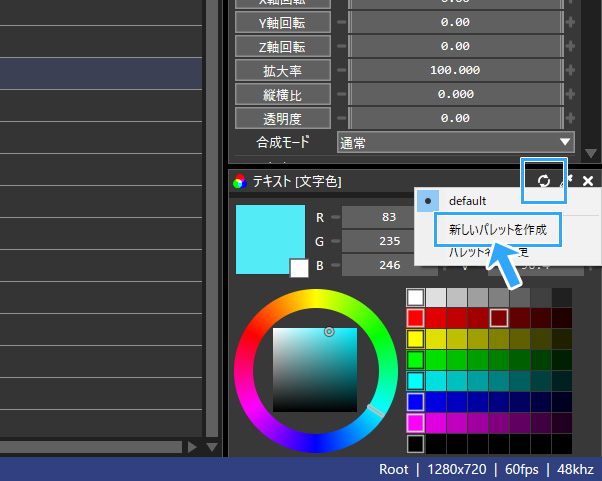This screenshot has height=481, width=602.
Task: Choose 新しいパレットを作成 from the menu
Action: click(x=498, y=230)
